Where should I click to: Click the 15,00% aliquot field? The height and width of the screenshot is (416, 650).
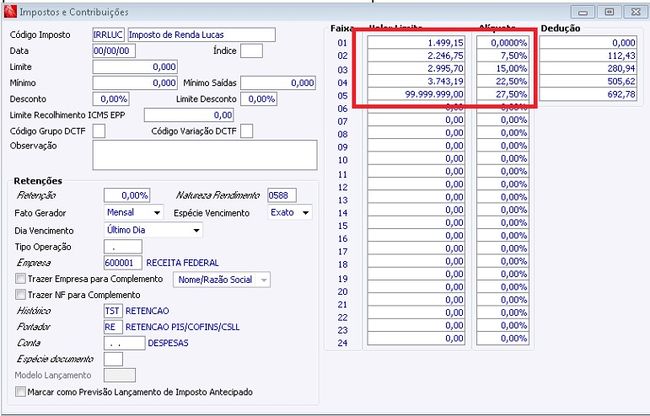[x=502, y=68]
